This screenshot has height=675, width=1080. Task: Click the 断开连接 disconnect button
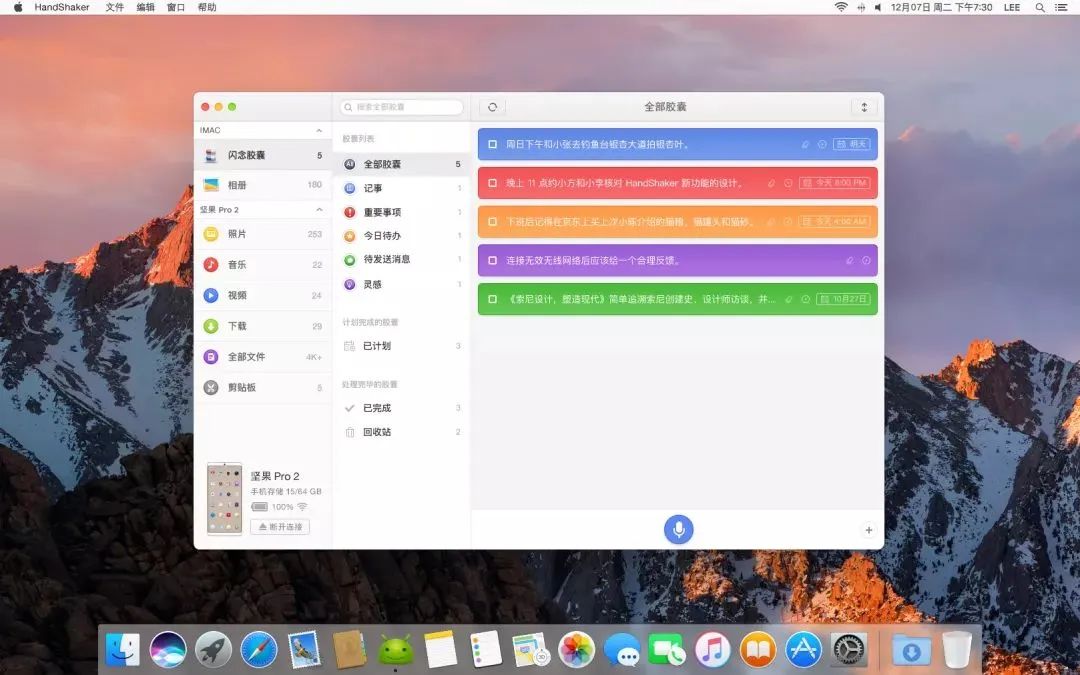point(280,526)
